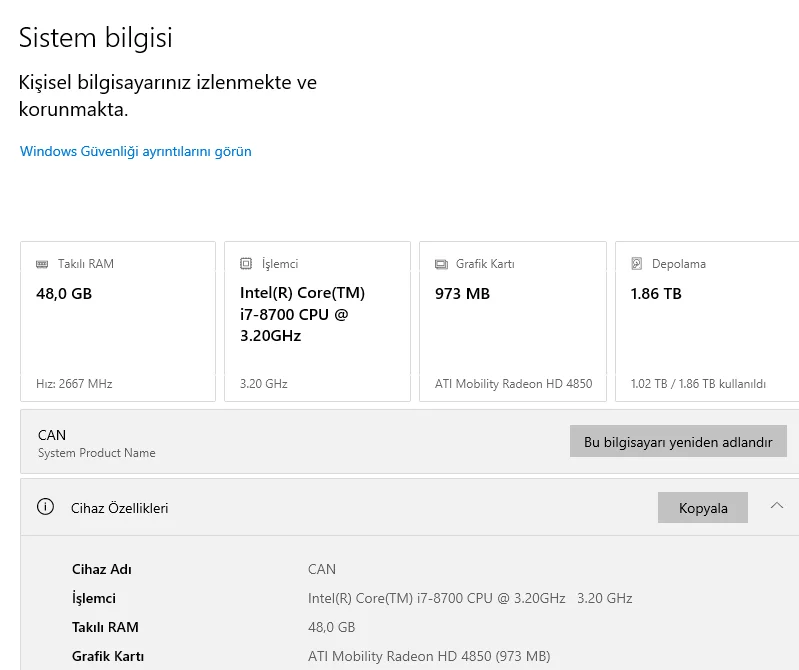
Task: Click the storage drive icon beside Depolama
Action: [x=637, y=264]
